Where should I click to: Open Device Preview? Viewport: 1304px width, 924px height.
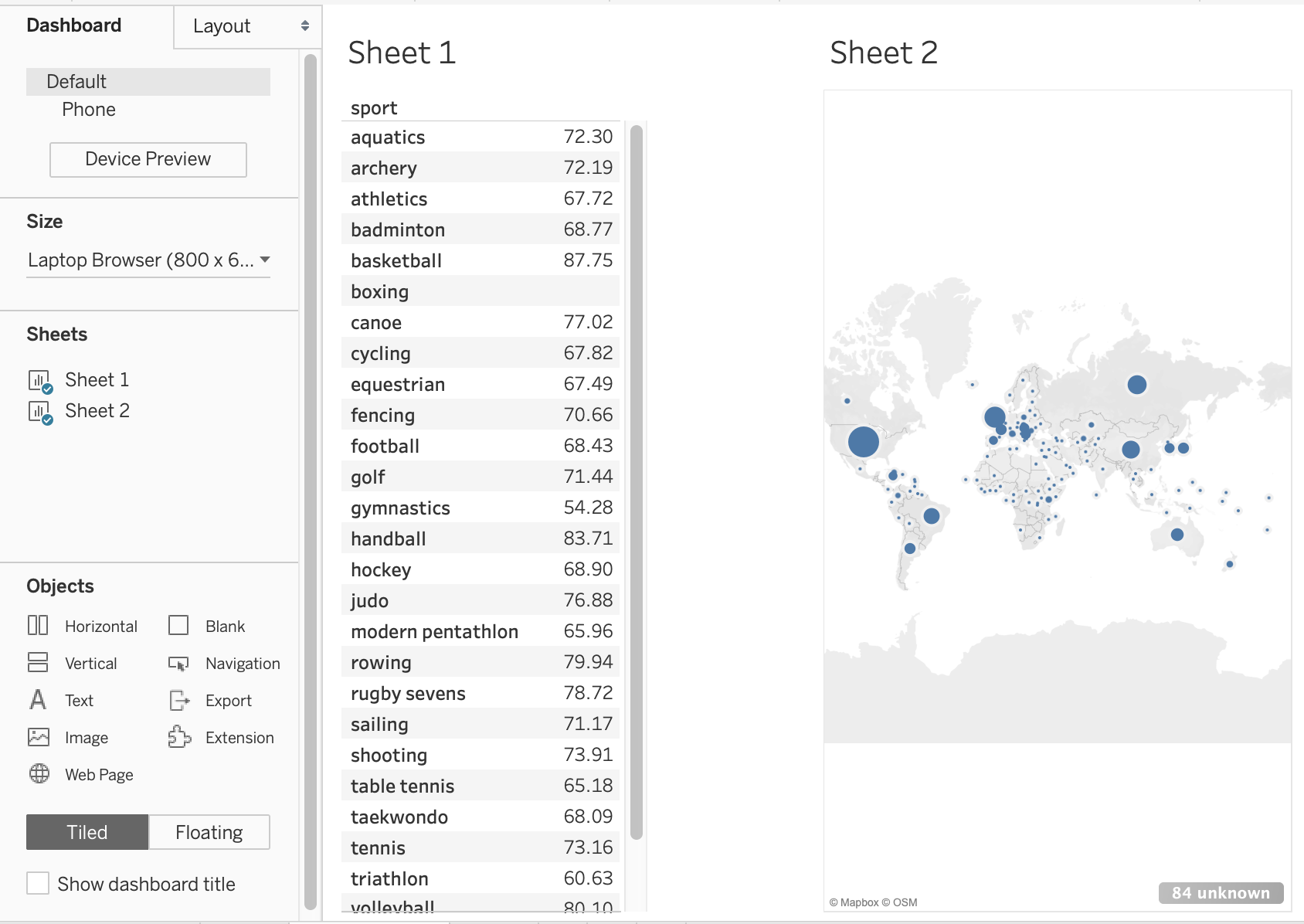pyautogui.click(x=148, y=159)
